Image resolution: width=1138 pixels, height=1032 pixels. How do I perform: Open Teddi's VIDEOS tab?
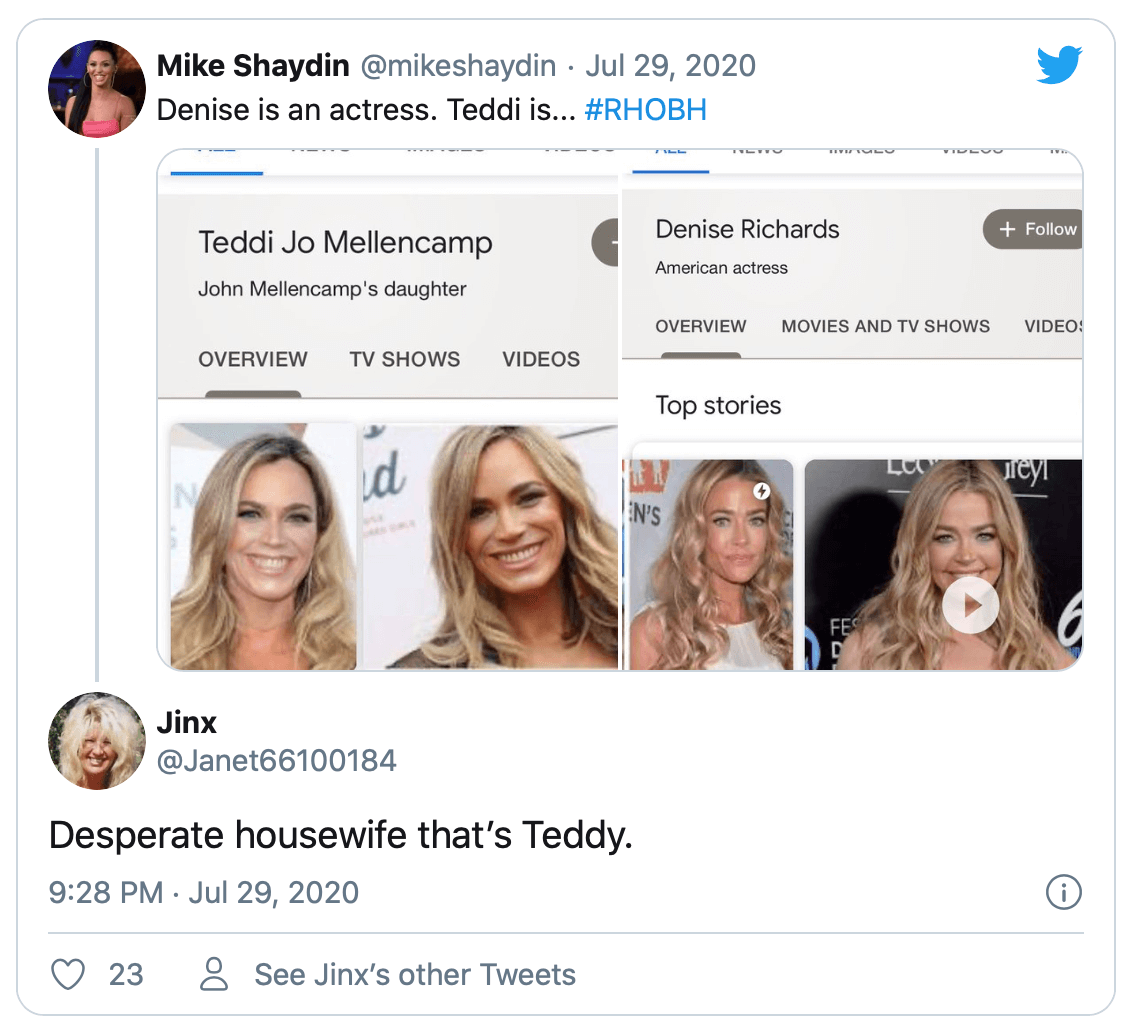tap(541, 359)
